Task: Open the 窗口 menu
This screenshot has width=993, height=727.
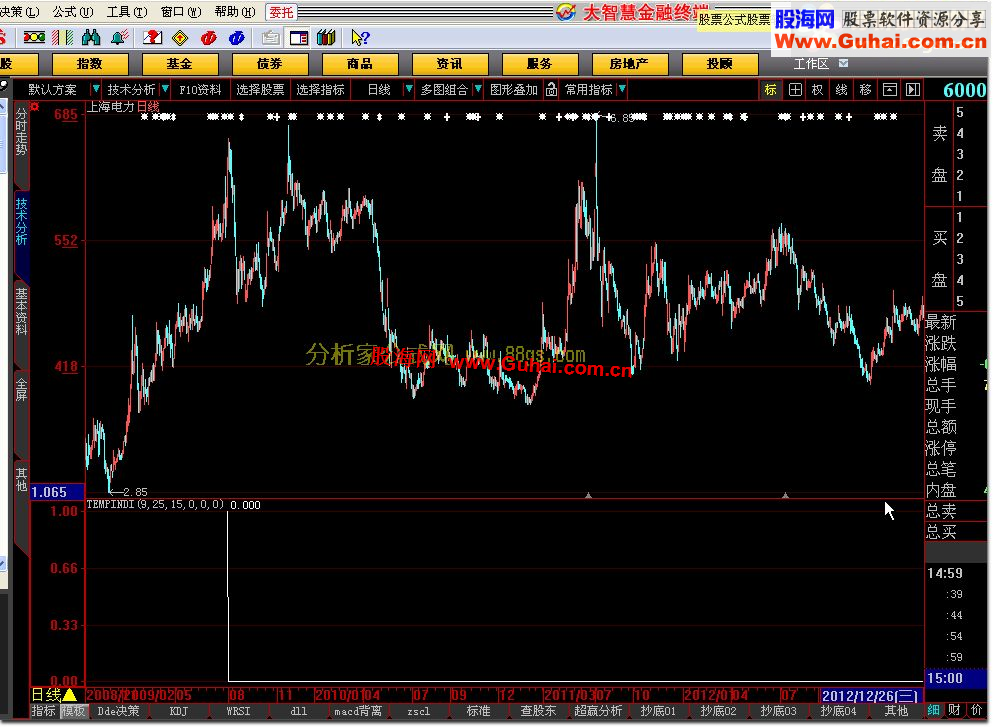Action: 181,12
